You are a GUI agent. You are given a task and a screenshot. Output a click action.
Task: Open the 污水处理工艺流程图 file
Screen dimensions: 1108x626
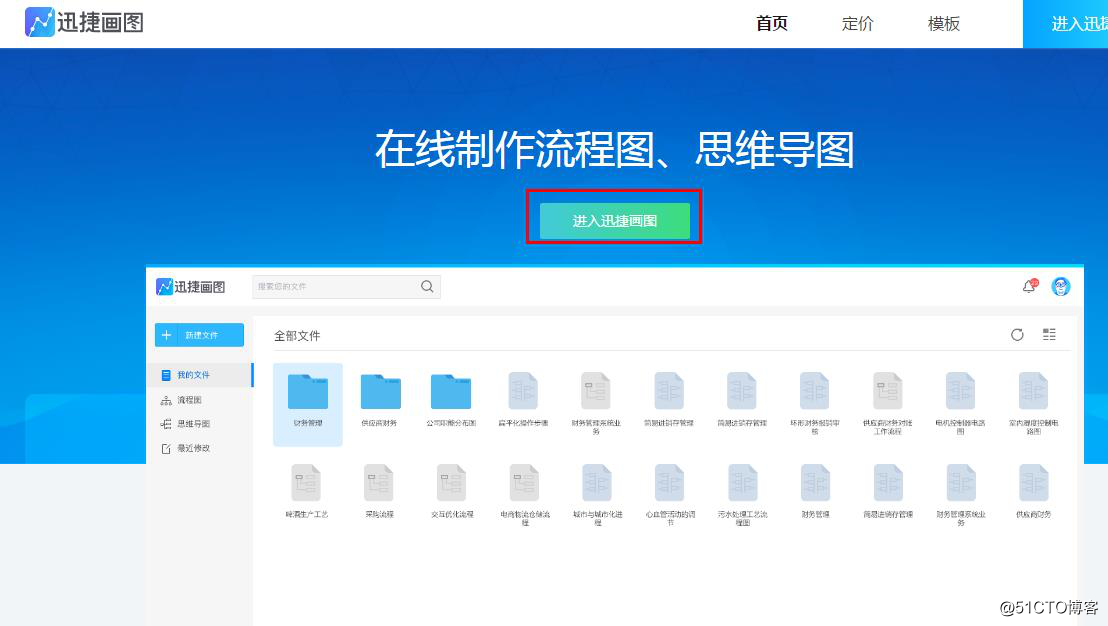743,495
